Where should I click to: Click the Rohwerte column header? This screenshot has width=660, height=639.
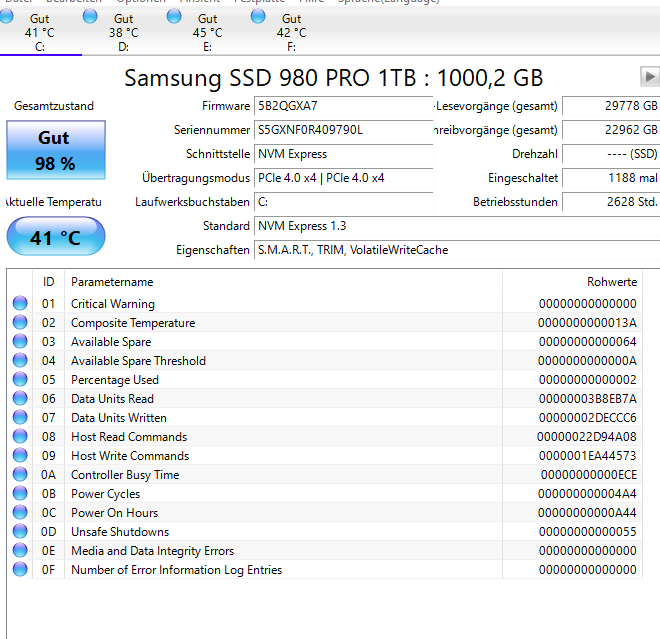tap(572, 282)
